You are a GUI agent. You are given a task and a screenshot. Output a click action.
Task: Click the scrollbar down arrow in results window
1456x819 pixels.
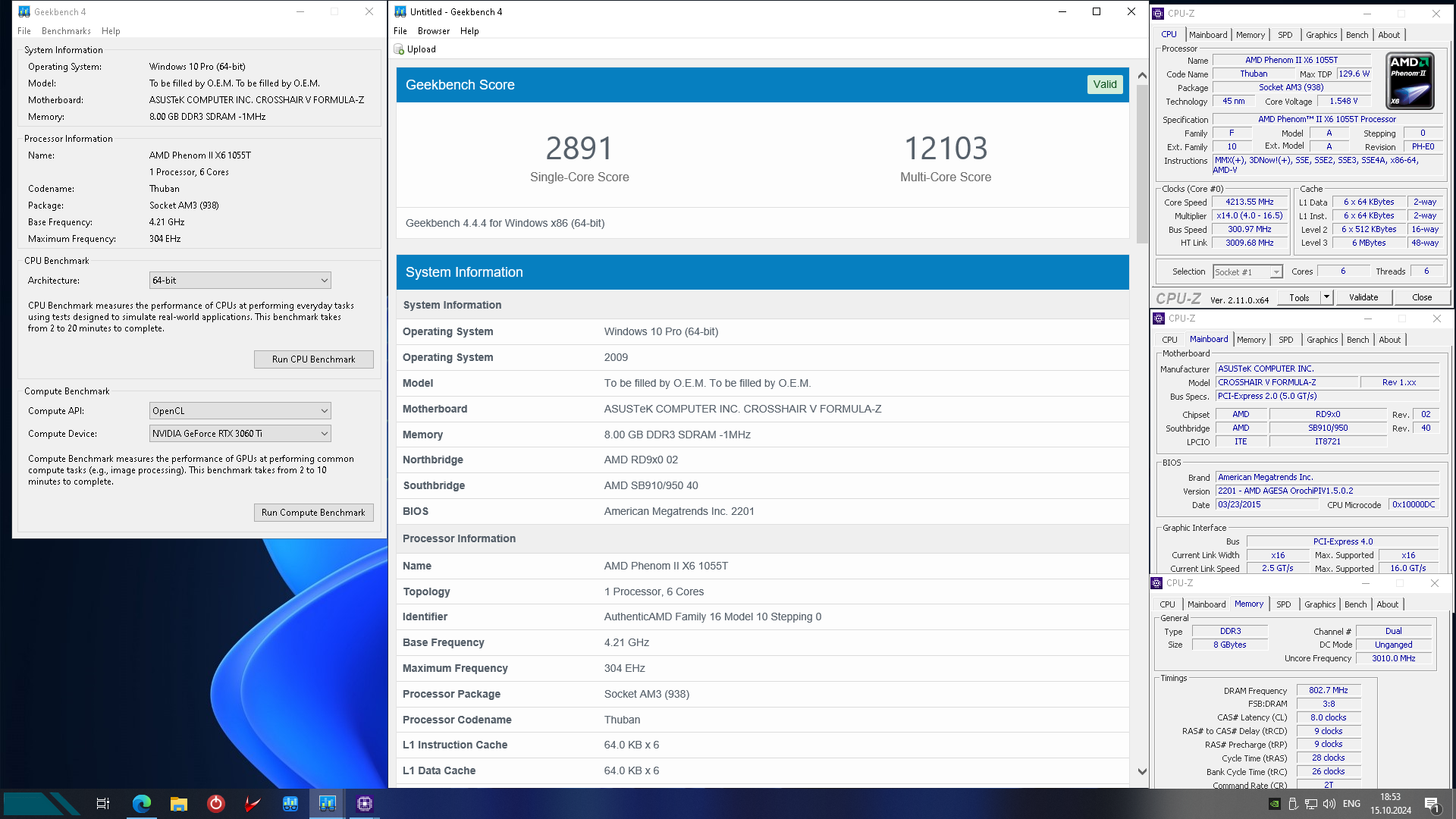coord(1142,772)
